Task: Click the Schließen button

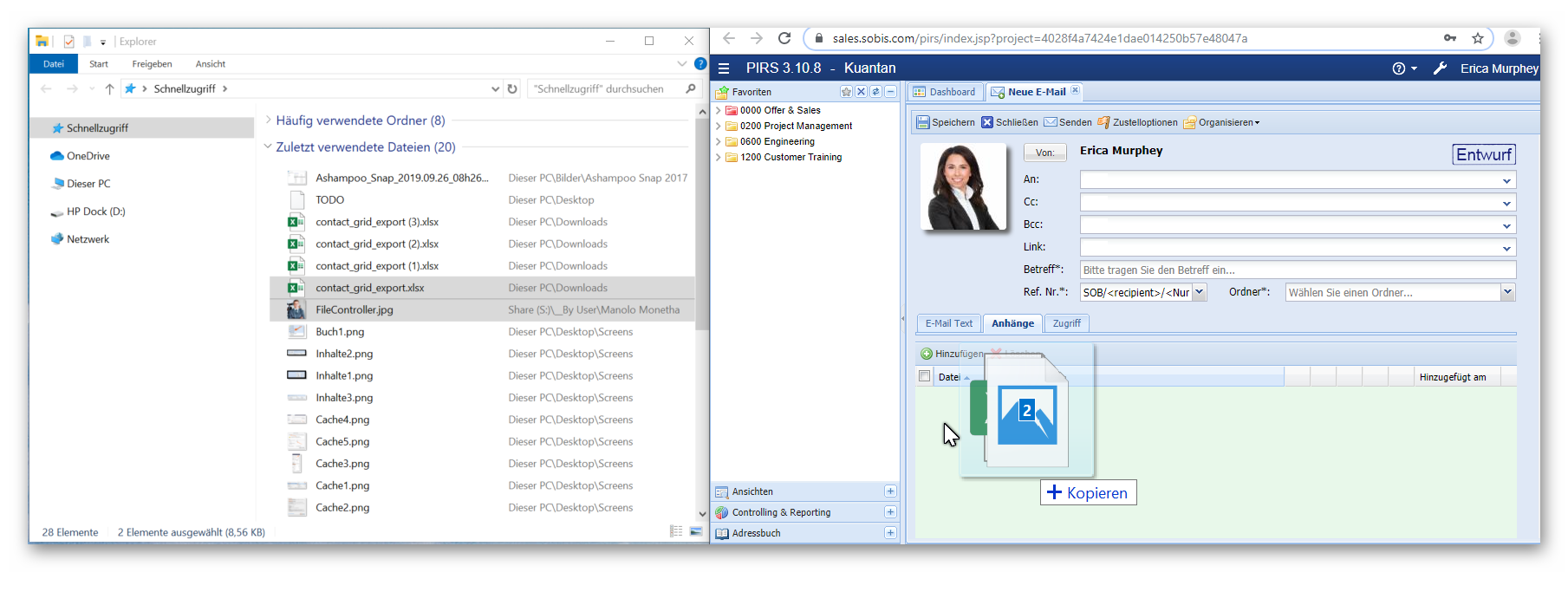Action: pos(1010,123)
